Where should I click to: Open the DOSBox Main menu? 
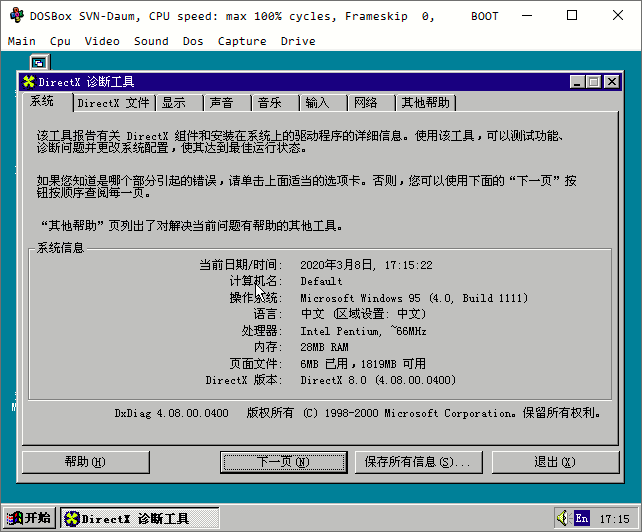point(22,41)
